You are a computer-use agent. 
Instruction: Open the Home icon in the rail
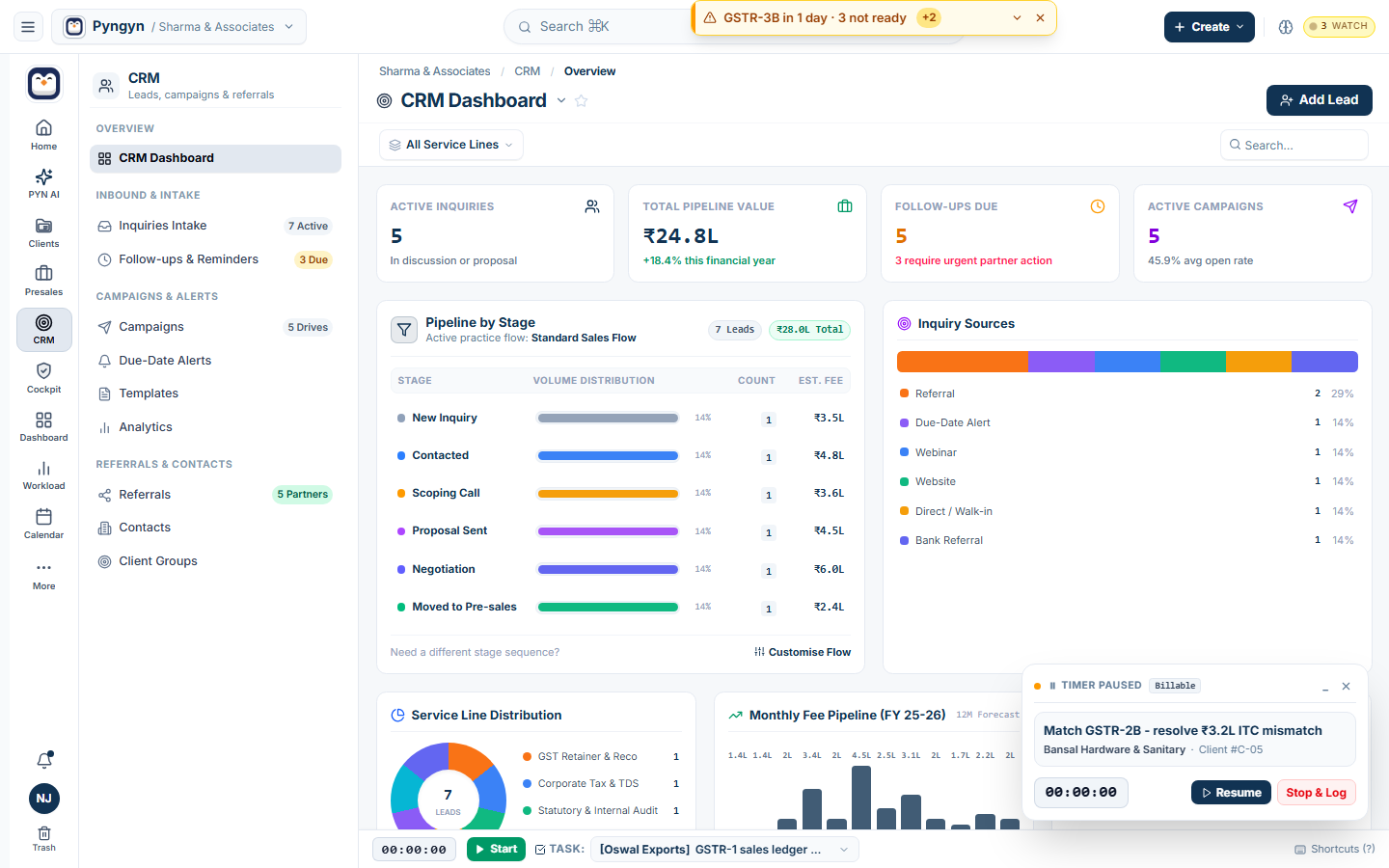(43, 134)
